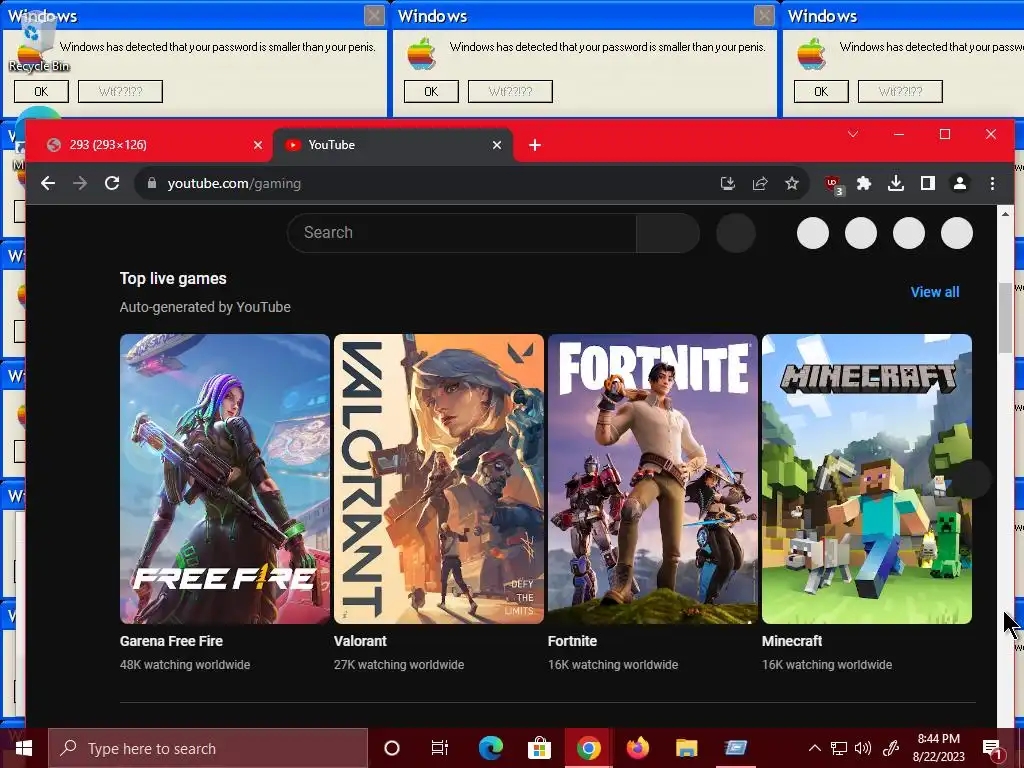Viewport: 1024px width, 768px height.
Task: Click the YouTube search submit button
Action: click(667, 232)
